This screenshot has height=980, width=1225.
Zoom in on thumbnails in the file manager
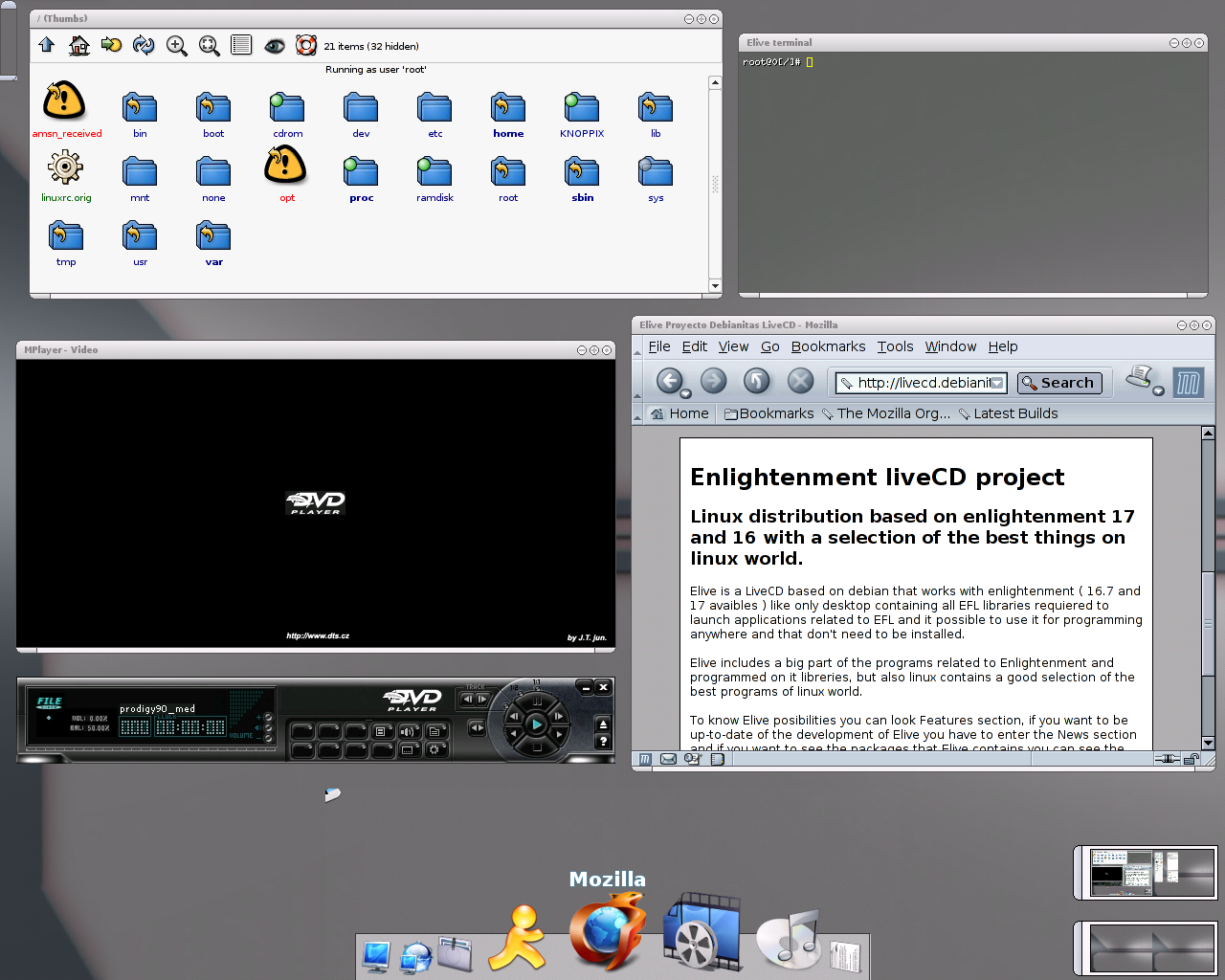tap(177, 46)
